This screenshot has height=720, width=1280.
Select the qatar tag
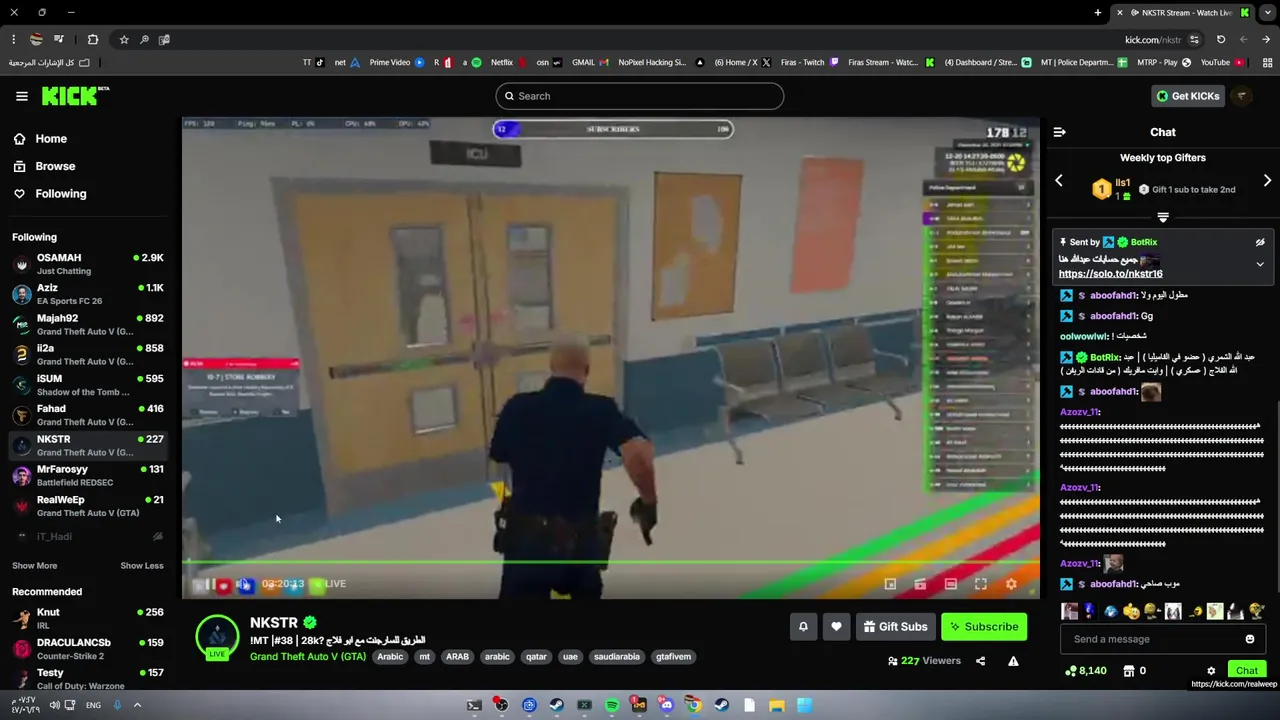coord(537,657)
